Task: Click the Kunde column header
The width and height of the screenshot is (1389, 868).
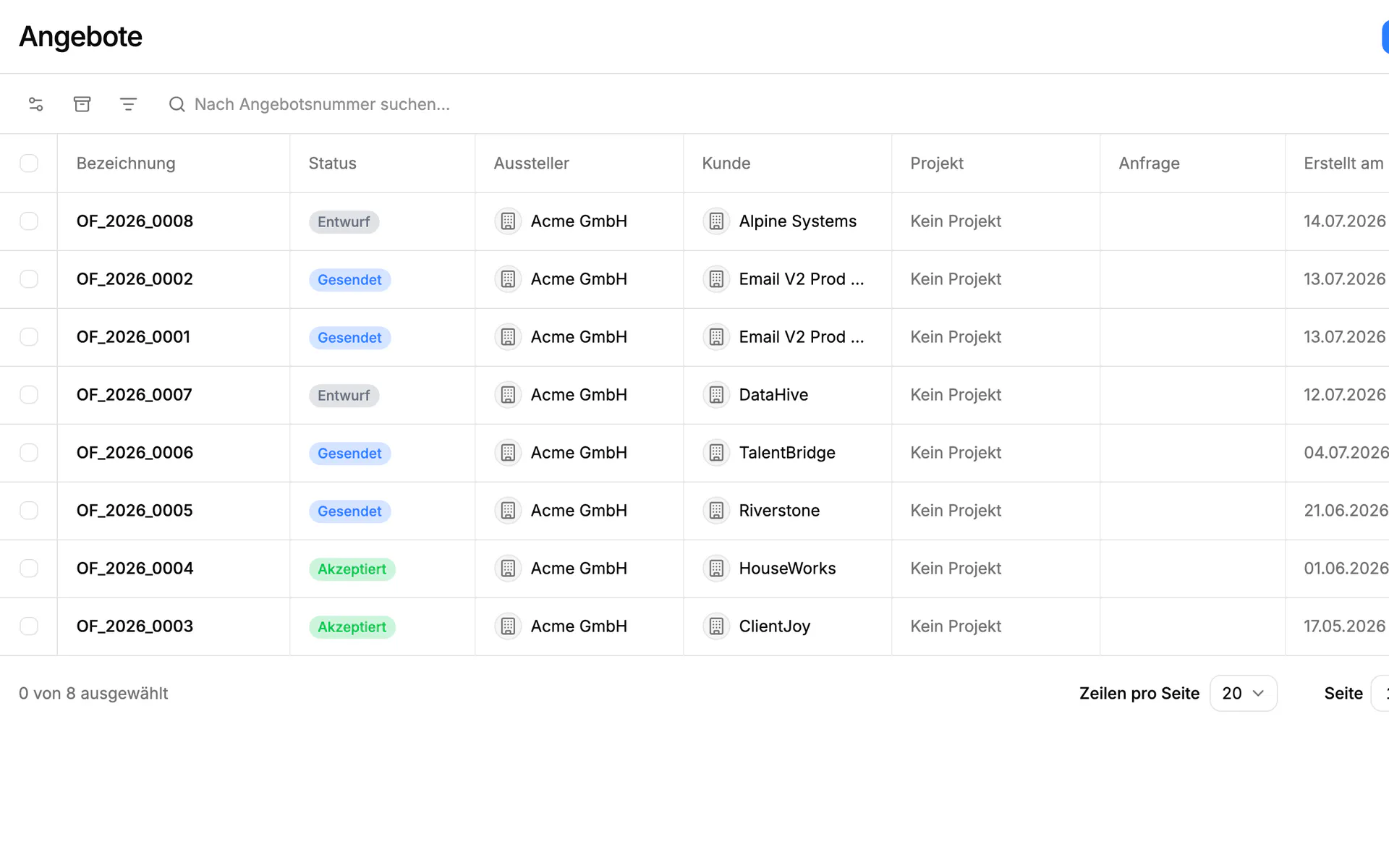Action: (x=726, y=163)
